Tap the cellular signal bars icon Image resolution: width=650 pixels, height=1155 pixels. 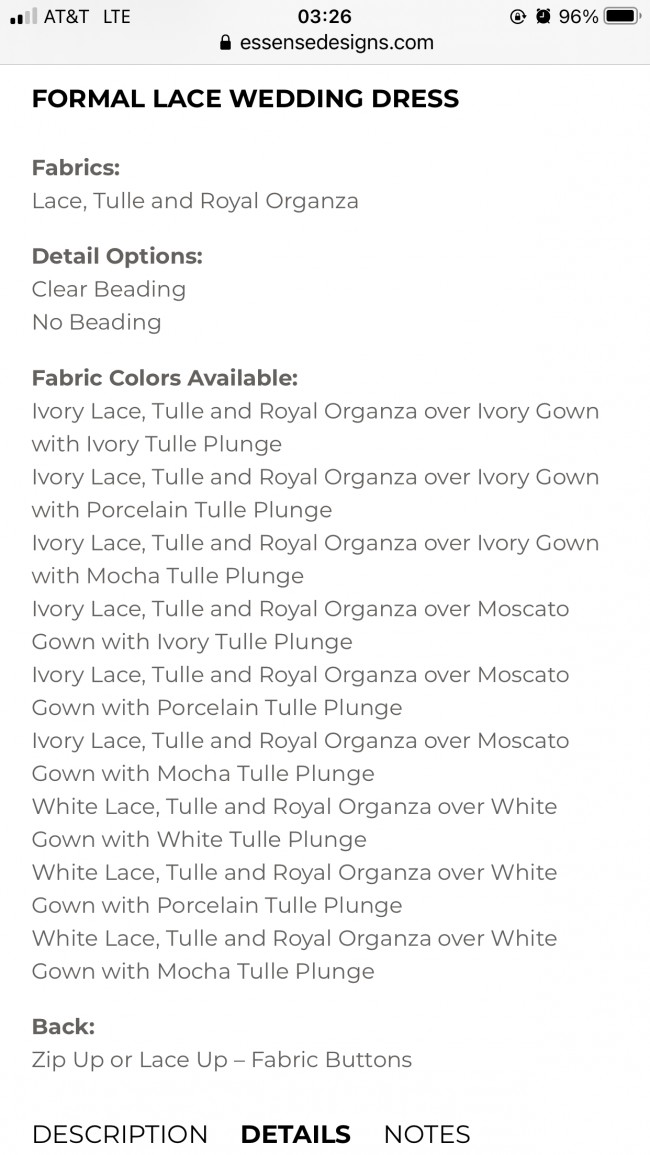(22, 17)
